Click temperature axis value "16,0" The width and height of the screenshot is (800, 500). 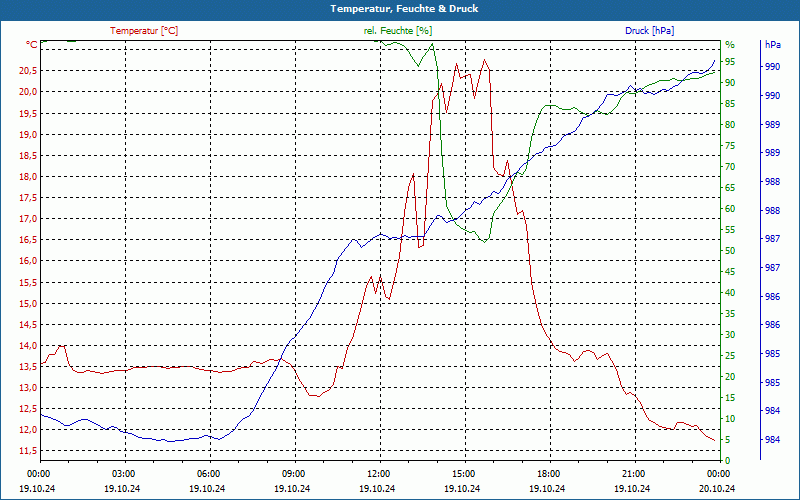click(28, 261)
